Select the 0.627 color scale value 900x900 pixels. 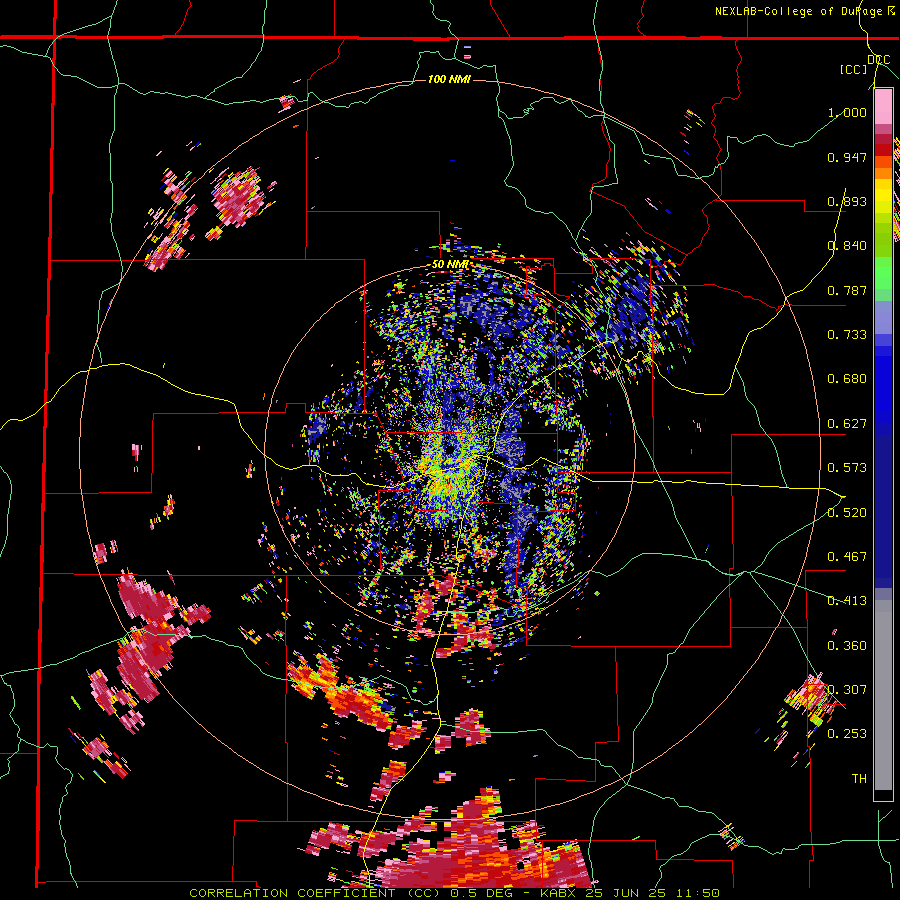847,424
